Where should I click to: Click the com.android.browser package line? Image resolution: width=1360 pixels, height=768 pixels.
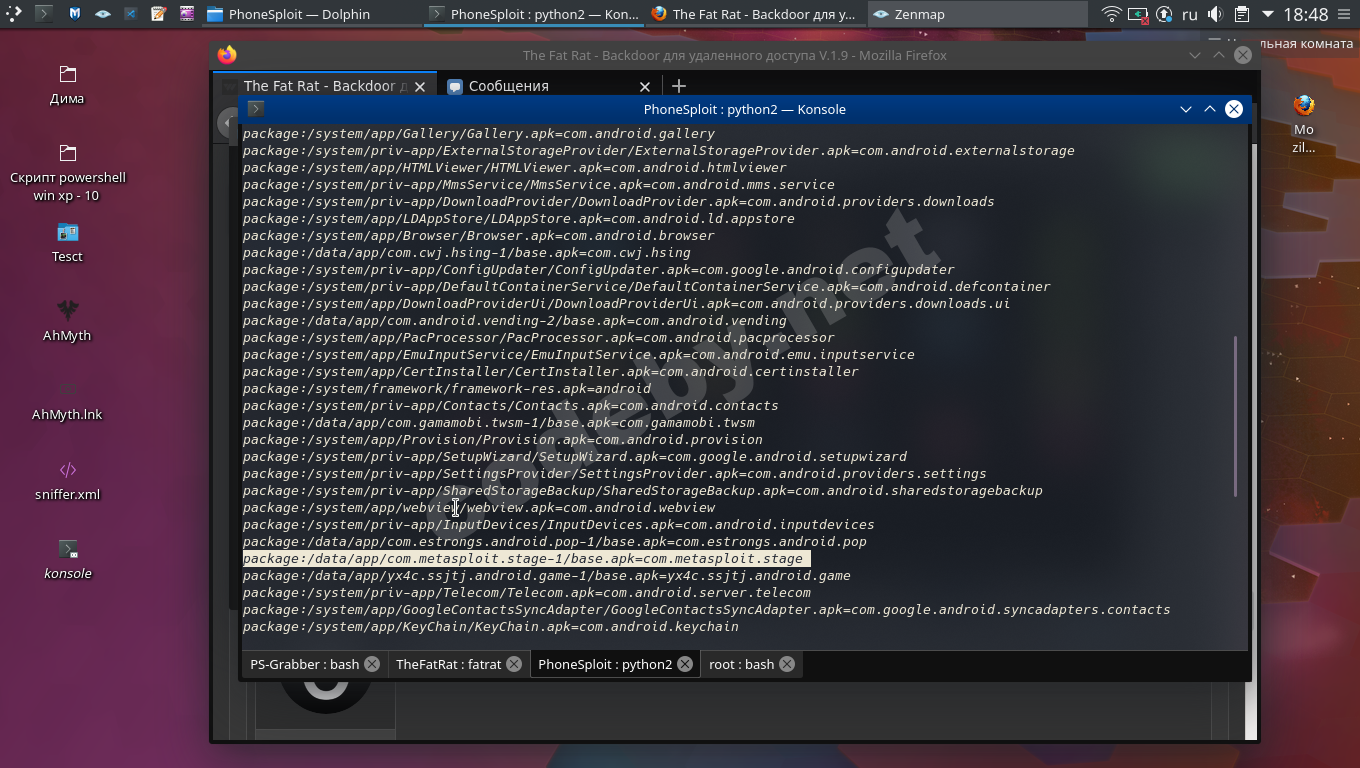coord(479,236)
